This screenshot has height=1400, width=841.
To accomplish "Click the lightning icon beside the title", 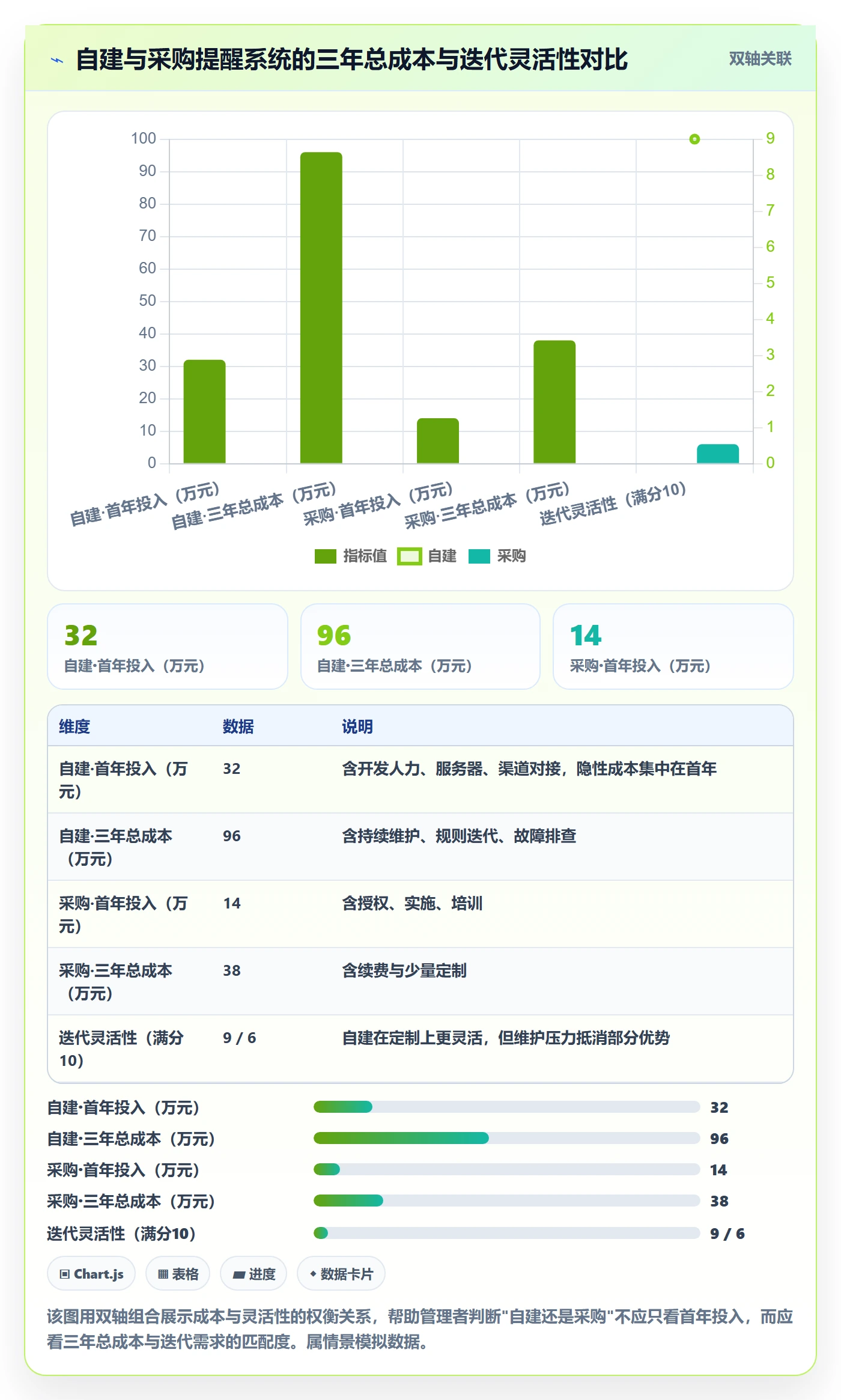I will click(57, 60).
